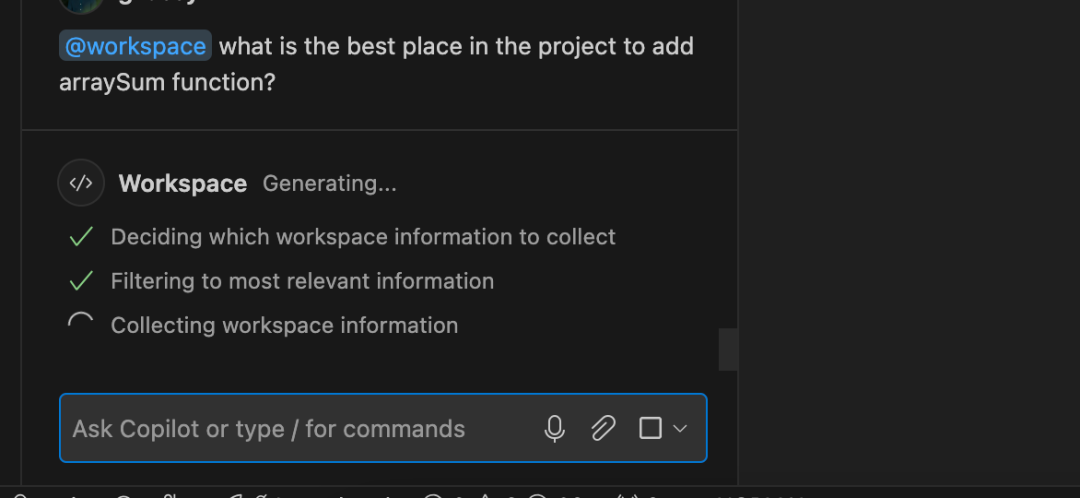Click the user avatar above the message
Viewport: 1080px width, 498px height.
pyautogui.click(x=81, y=3)
